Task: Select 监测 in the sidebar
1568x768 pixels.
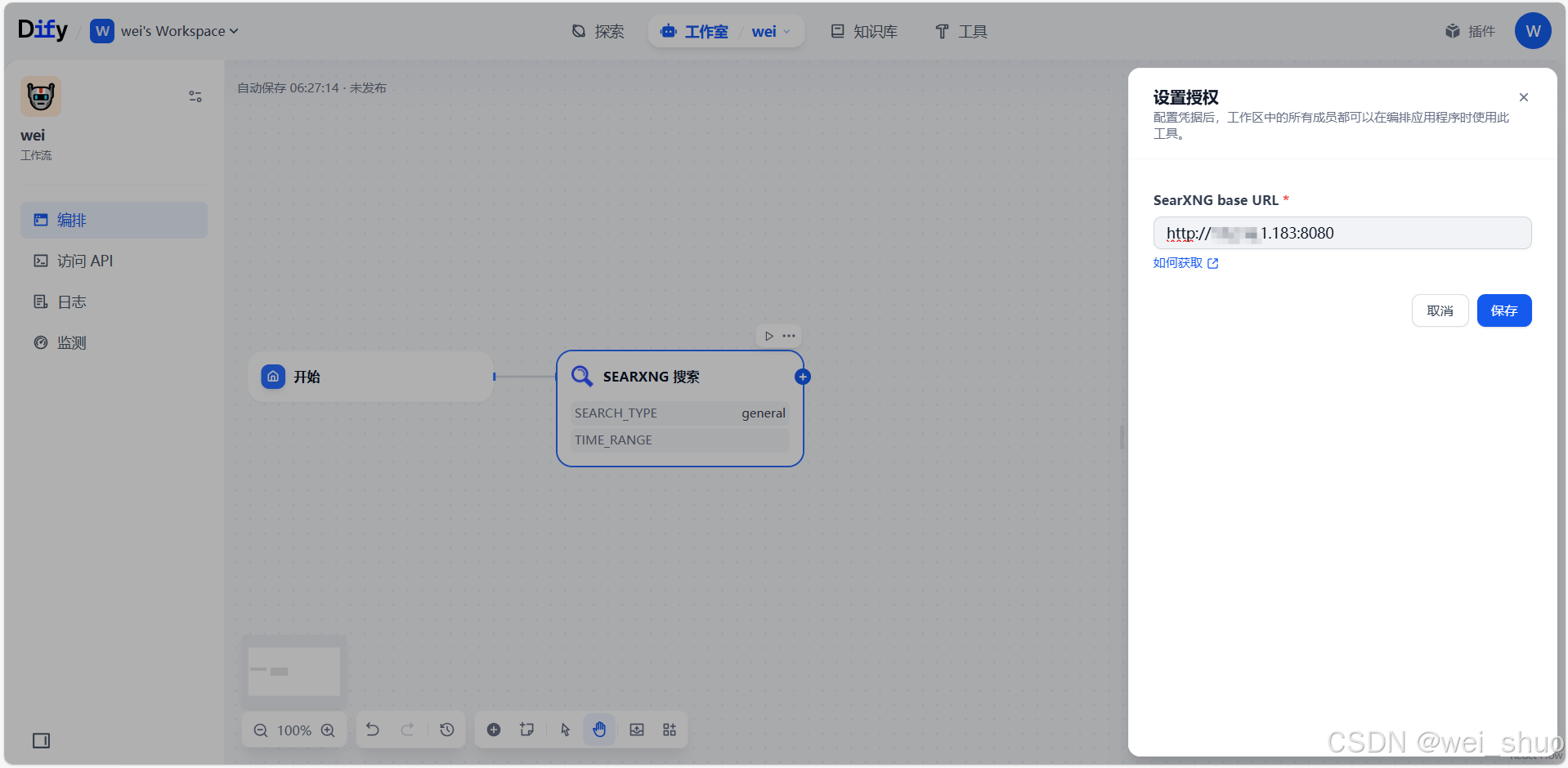Action: [x=114, y=342]
